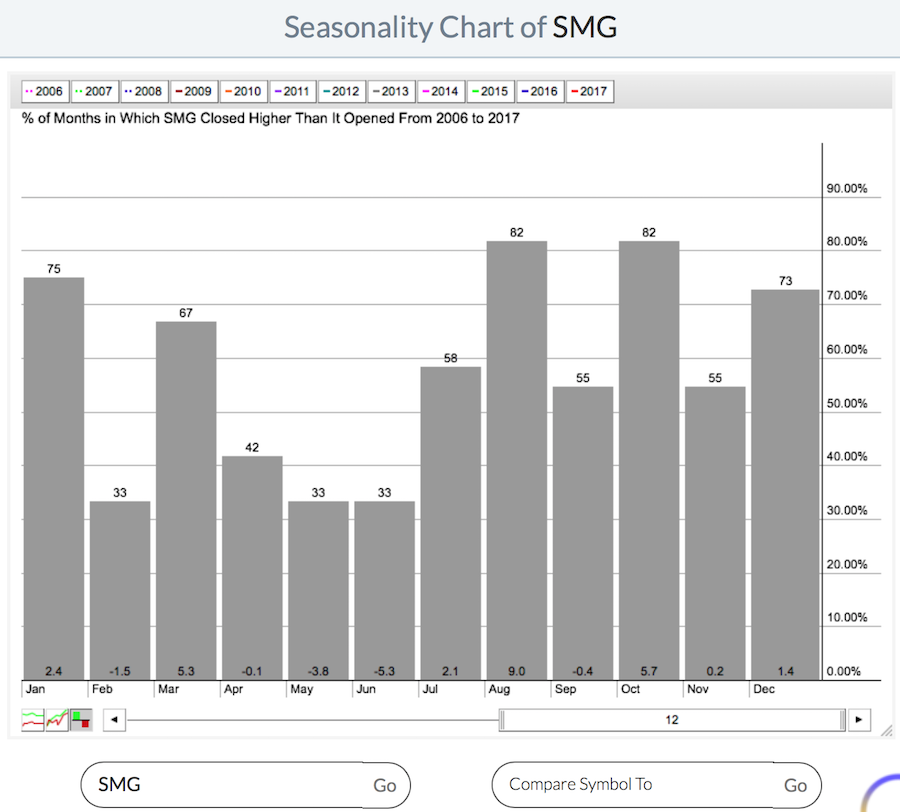Toggle the 2017 year legend button
Viewport: 900px width, 812px height.
tap(590, 91)
